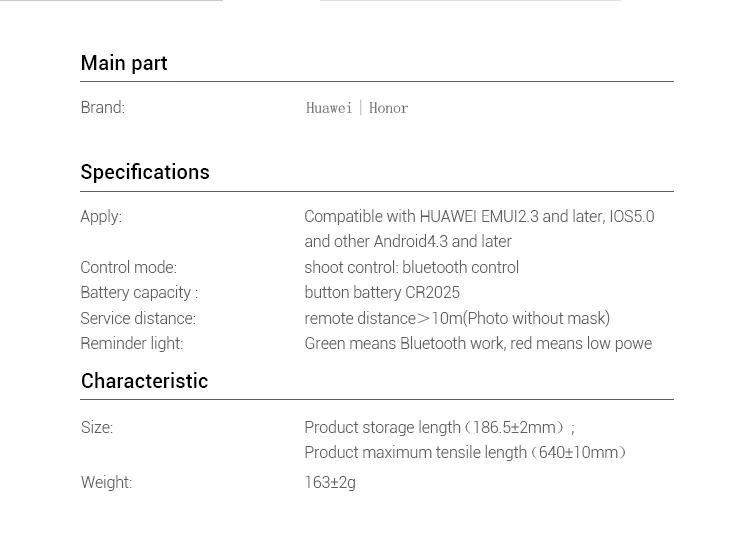Click the Apply: label
Viewport: 750px width, 537px height.
101,216
